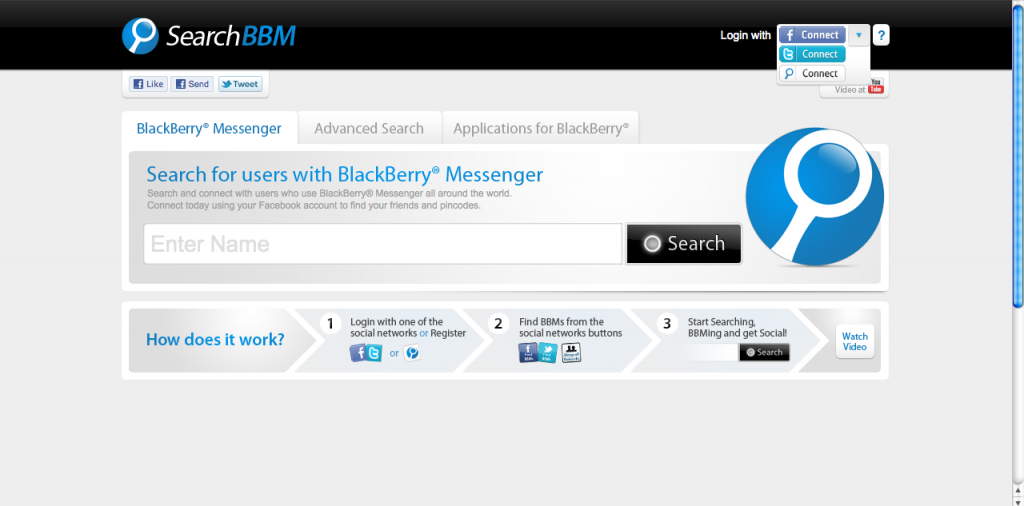Screen dimensions: 1024x506
Task: Click the Twitter icon in step 1
Action: pos(374,353)
